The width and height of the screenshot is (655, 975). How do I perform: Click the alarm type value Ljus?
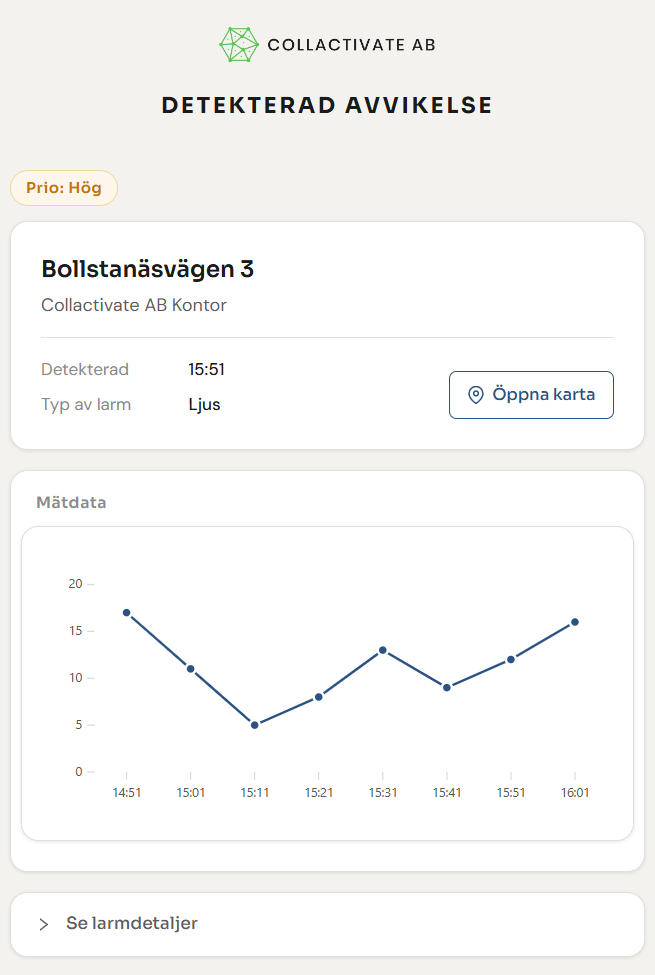(x=204, y=405)
